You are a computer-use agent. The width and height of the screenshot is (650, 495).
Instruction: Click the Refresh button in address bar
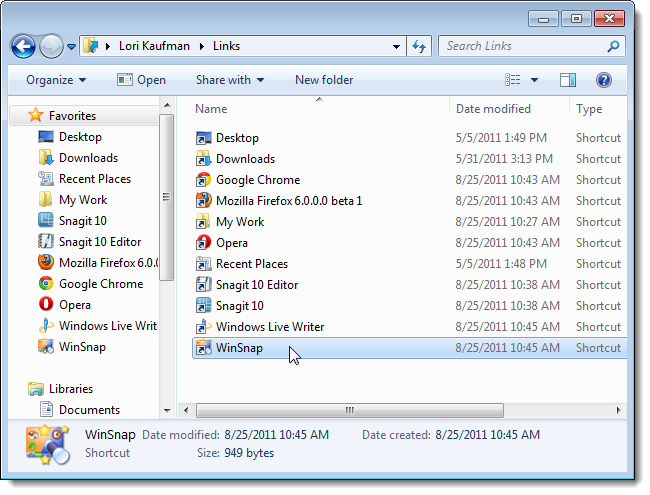[419, 46]
